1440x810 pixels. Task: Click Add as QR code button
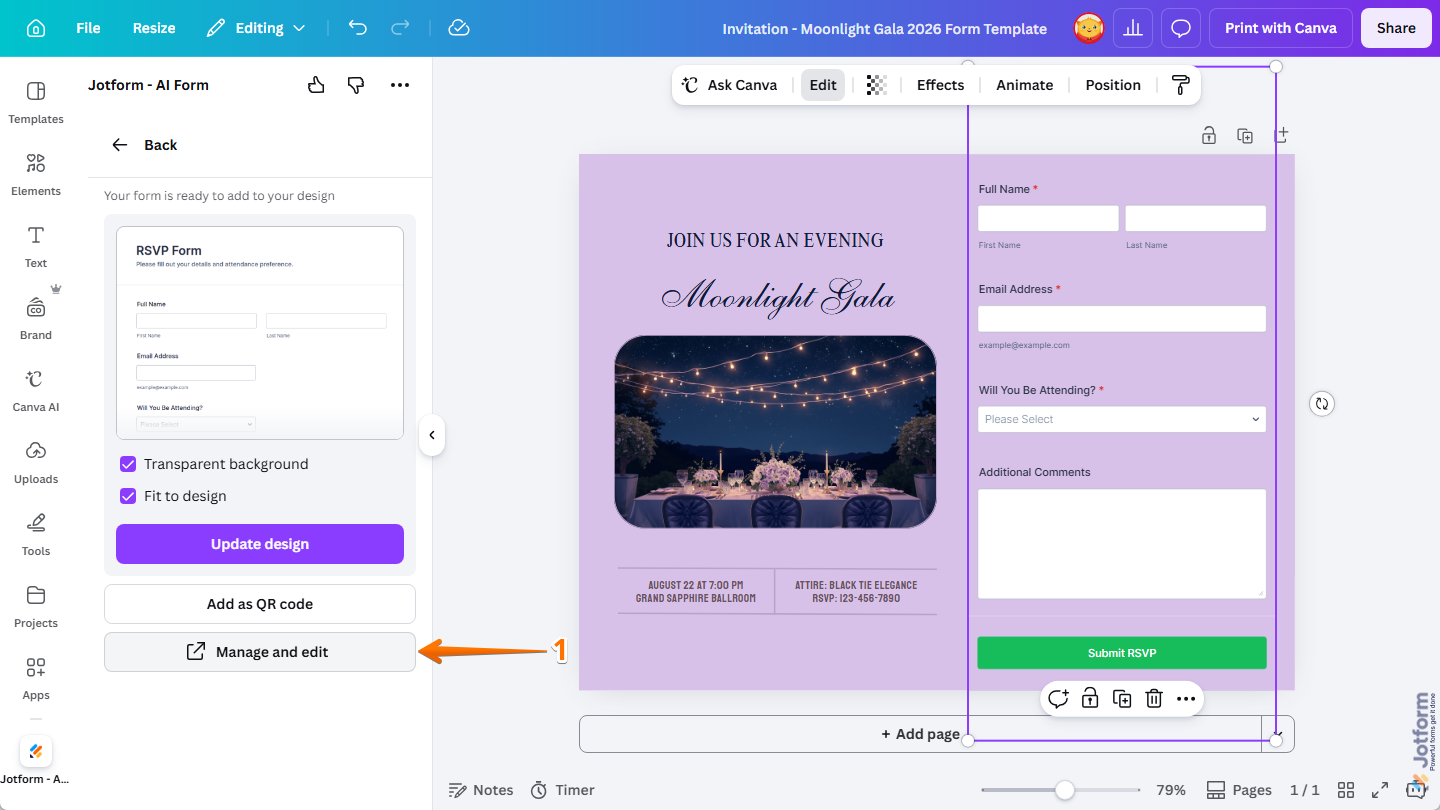(260, 604)
